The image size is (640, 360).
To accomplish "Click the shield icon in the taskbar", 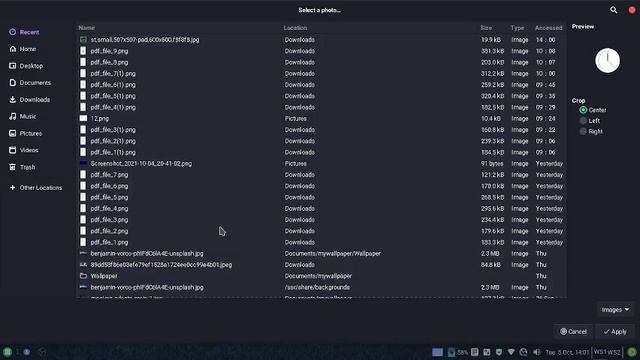I will 499,352.
